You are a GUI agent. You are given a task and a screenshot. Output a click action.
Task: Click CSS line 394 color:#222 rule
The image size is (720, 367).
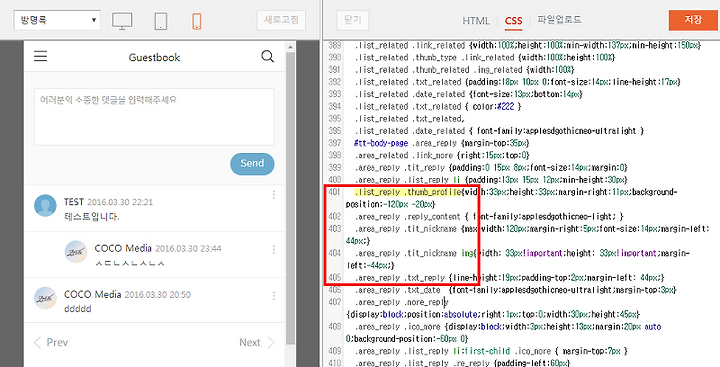click(438, 107)
